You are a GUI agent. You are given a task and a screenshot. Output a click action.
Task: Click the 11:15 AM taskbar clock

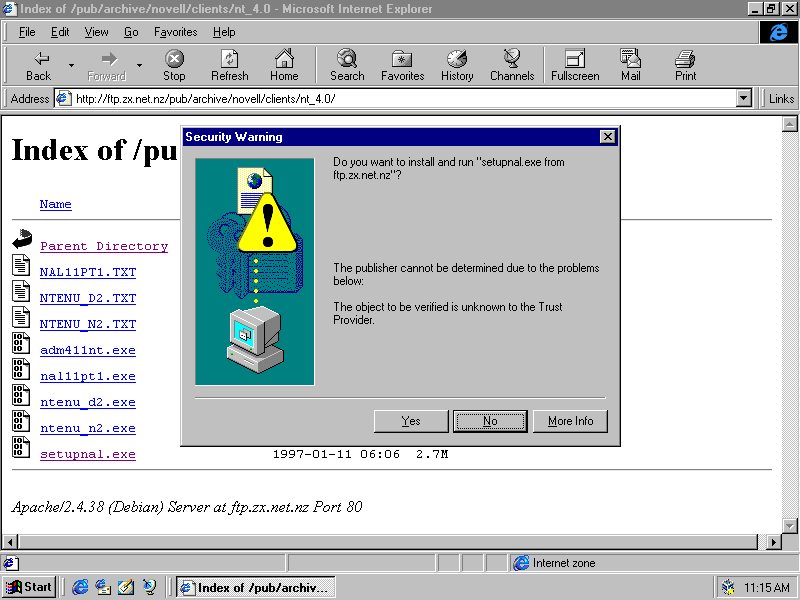coord(766,588)
